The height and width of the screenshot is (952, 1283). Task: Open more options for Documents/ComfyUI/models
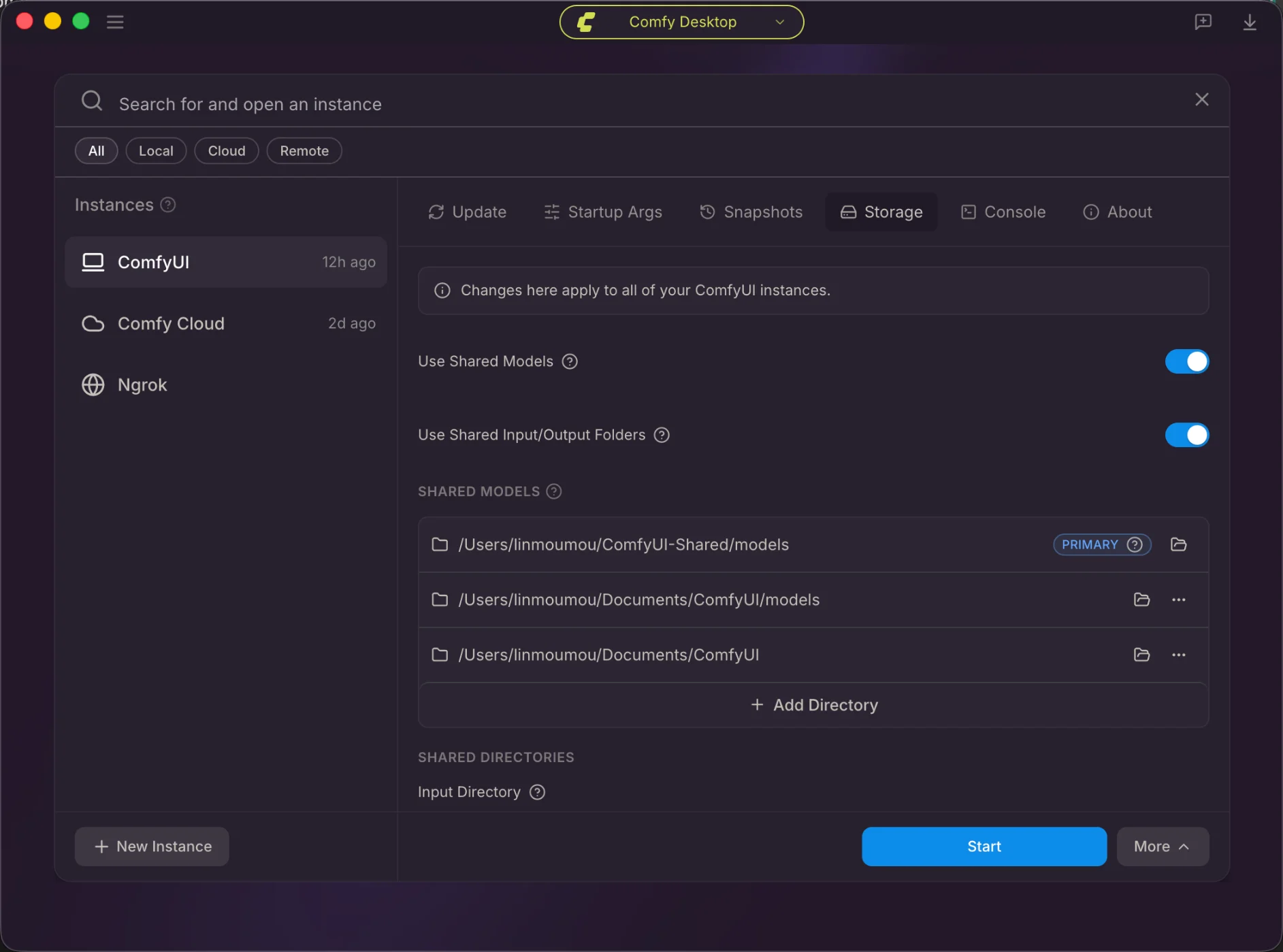click(x=1178, y=600)
